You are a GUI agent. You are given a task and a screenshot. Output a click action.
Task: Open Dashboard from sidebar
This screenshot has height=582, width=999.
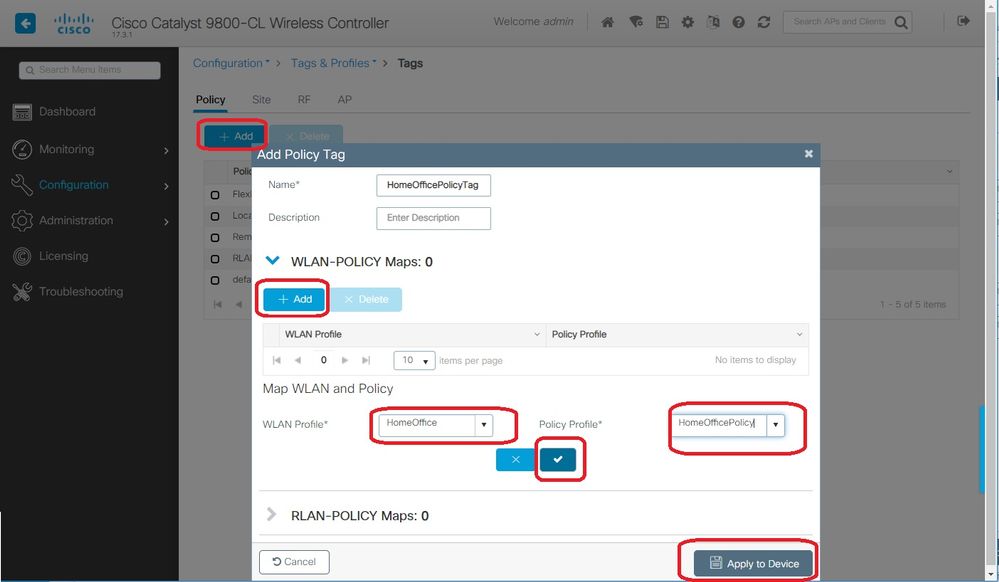67,112
